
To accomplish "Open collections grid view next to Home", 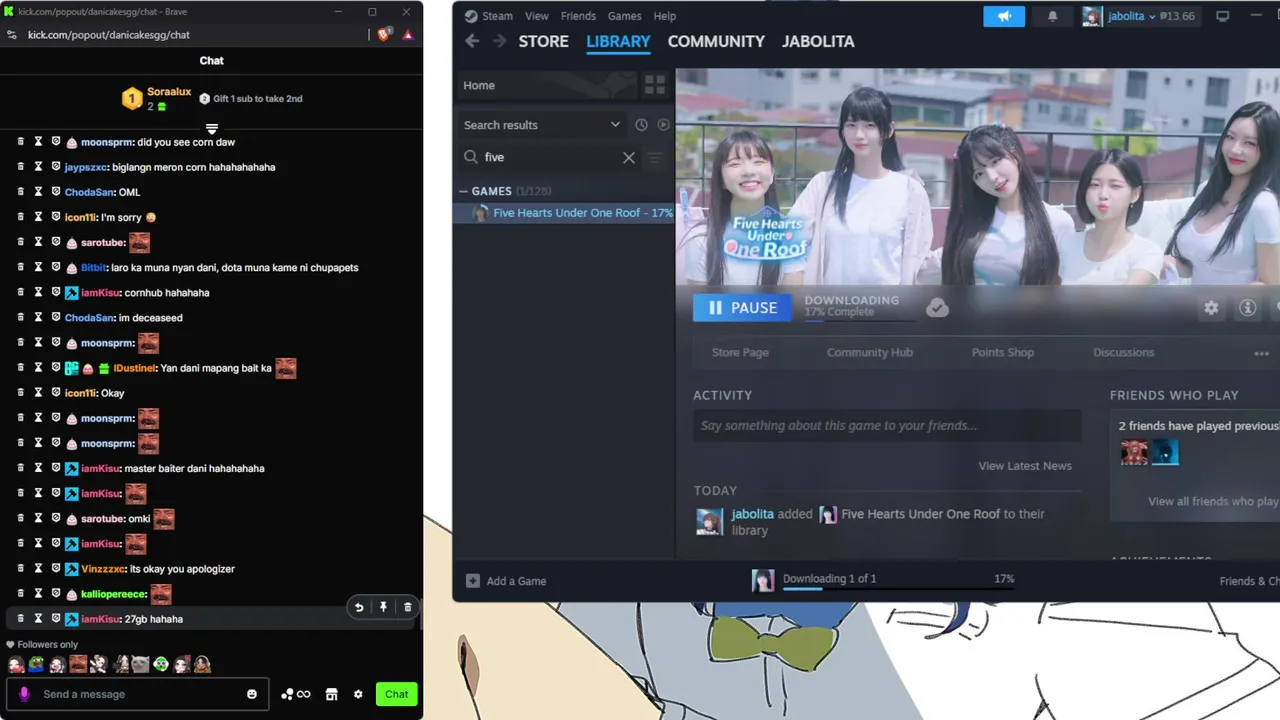I will [x=655, y=85].
